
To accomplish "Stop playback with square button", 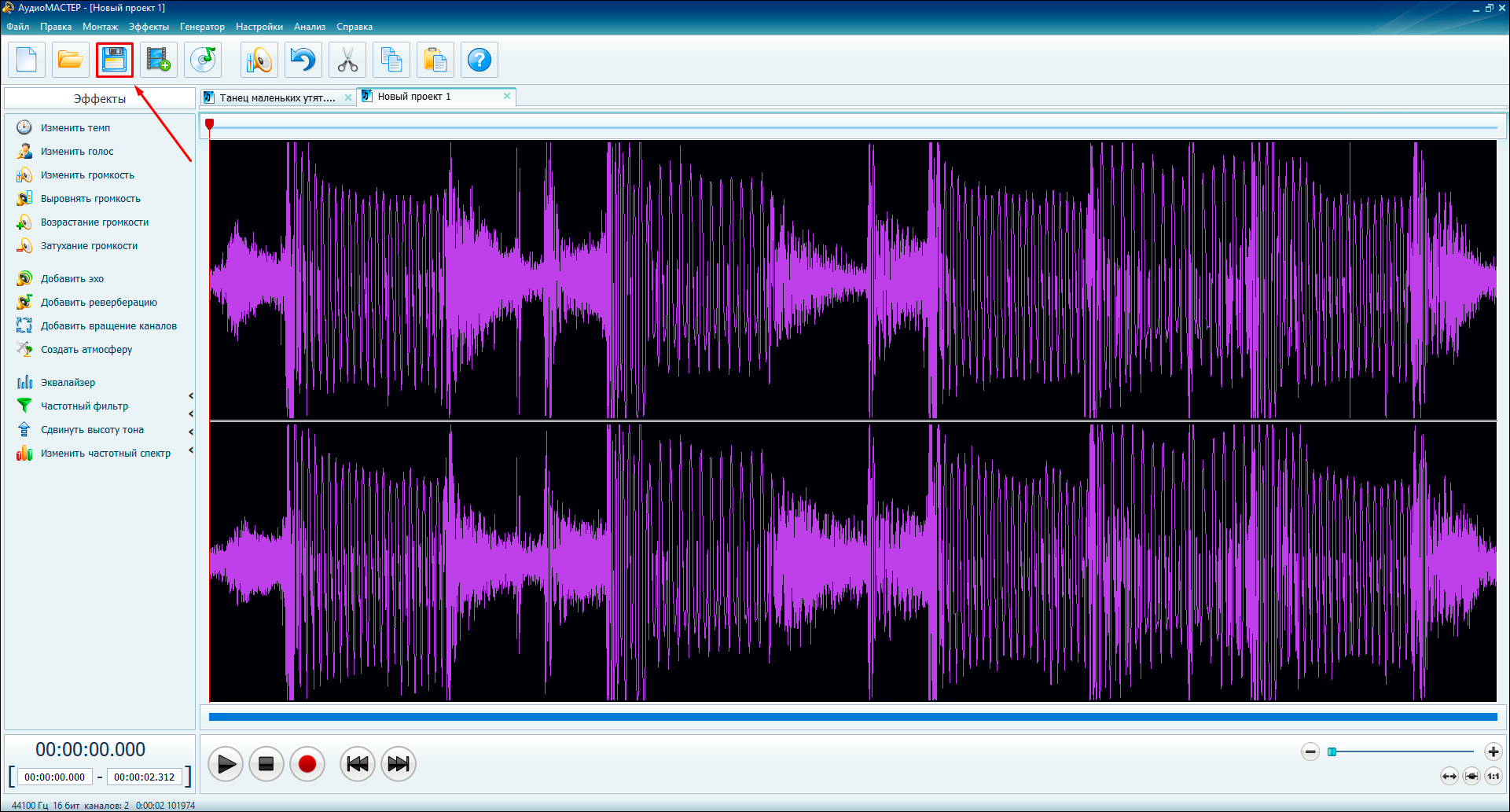I will 266,764.
